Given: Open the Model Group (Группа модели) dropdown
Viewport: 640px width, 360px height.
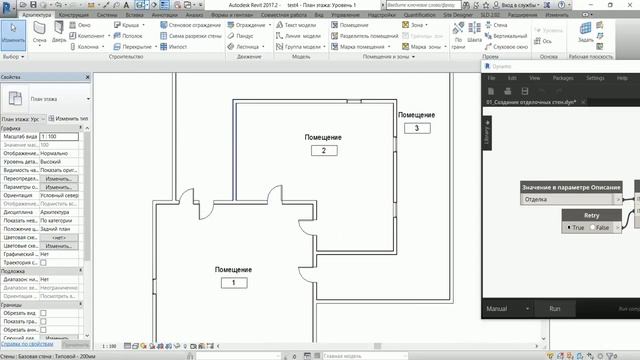Looking at the screenshot, I should 324,47.
